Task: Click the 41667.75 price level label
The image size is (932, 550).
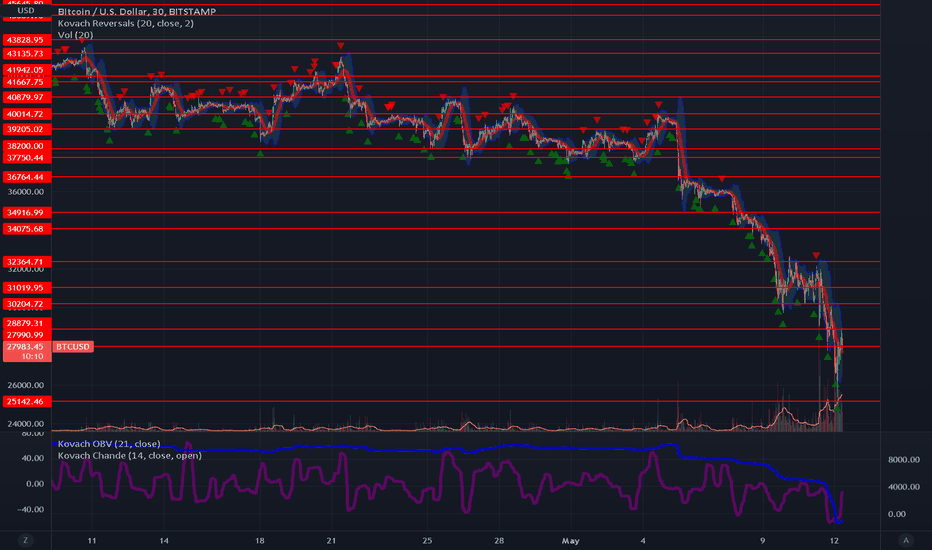Action: click(x=27, y=82)
